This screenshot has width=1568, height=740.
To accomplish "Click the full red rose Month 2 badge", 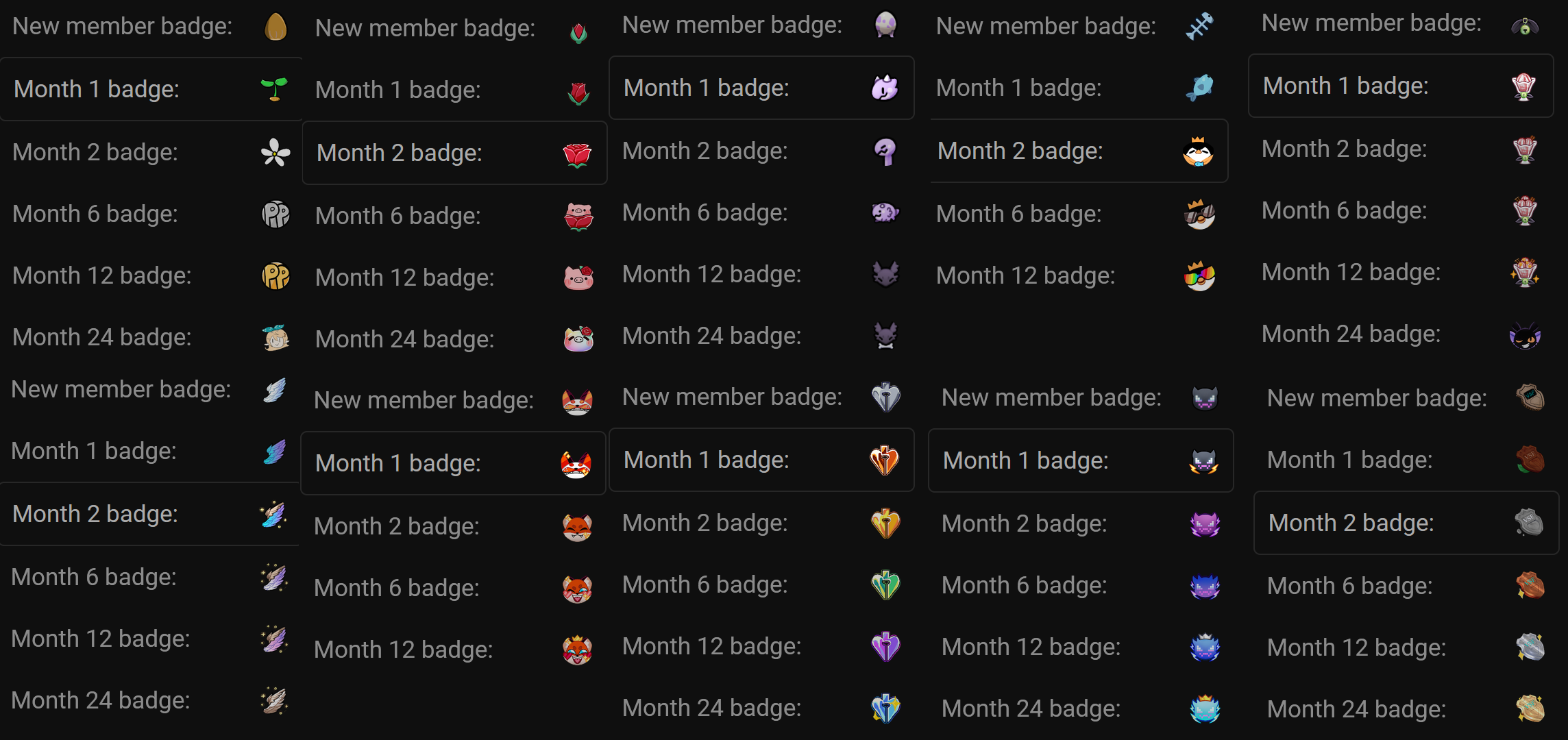I will pyautogui.click(x=577, y=154).
